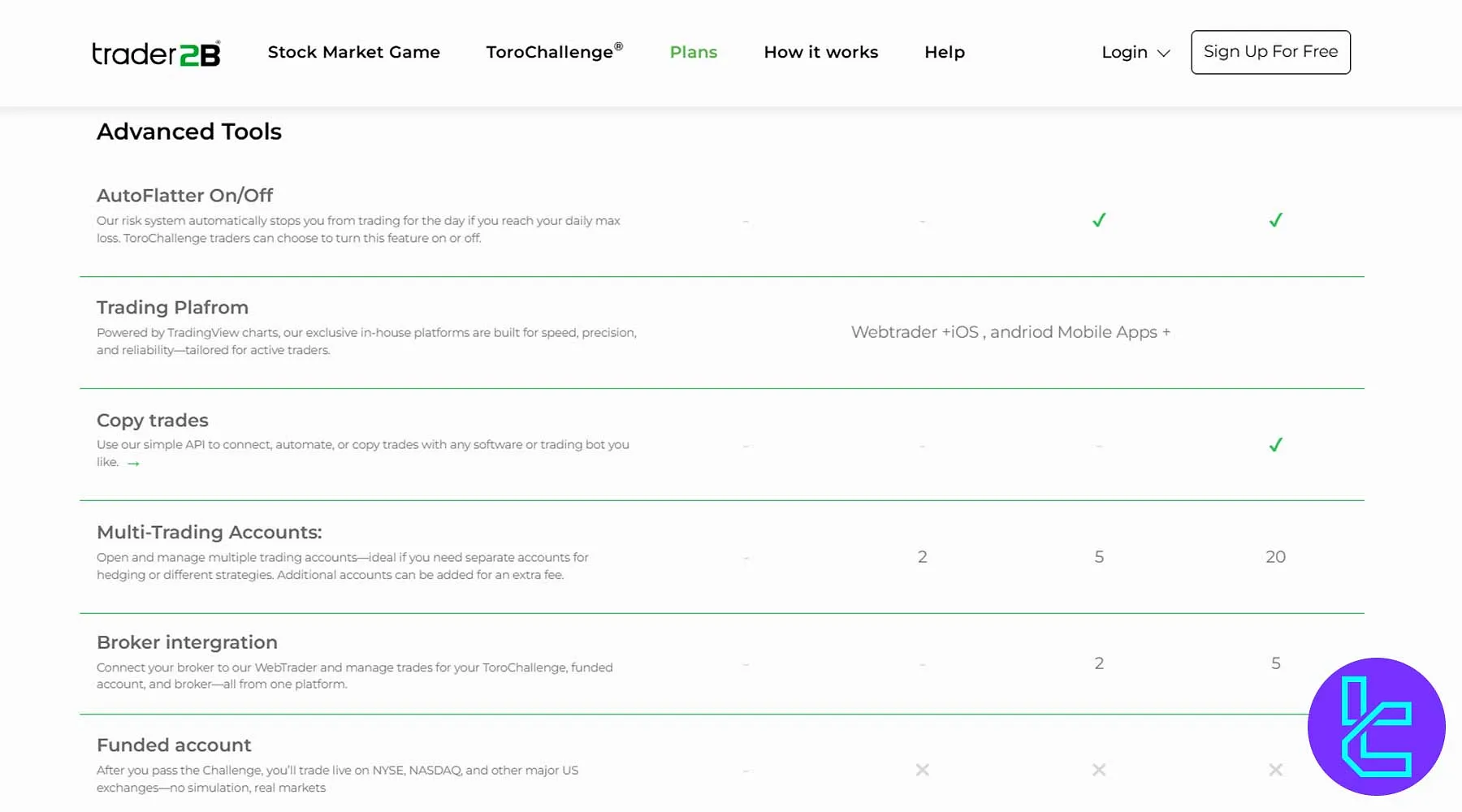Expand the Login dropdown
This screenshot has height=812, width=1462.
[1163, 53]
